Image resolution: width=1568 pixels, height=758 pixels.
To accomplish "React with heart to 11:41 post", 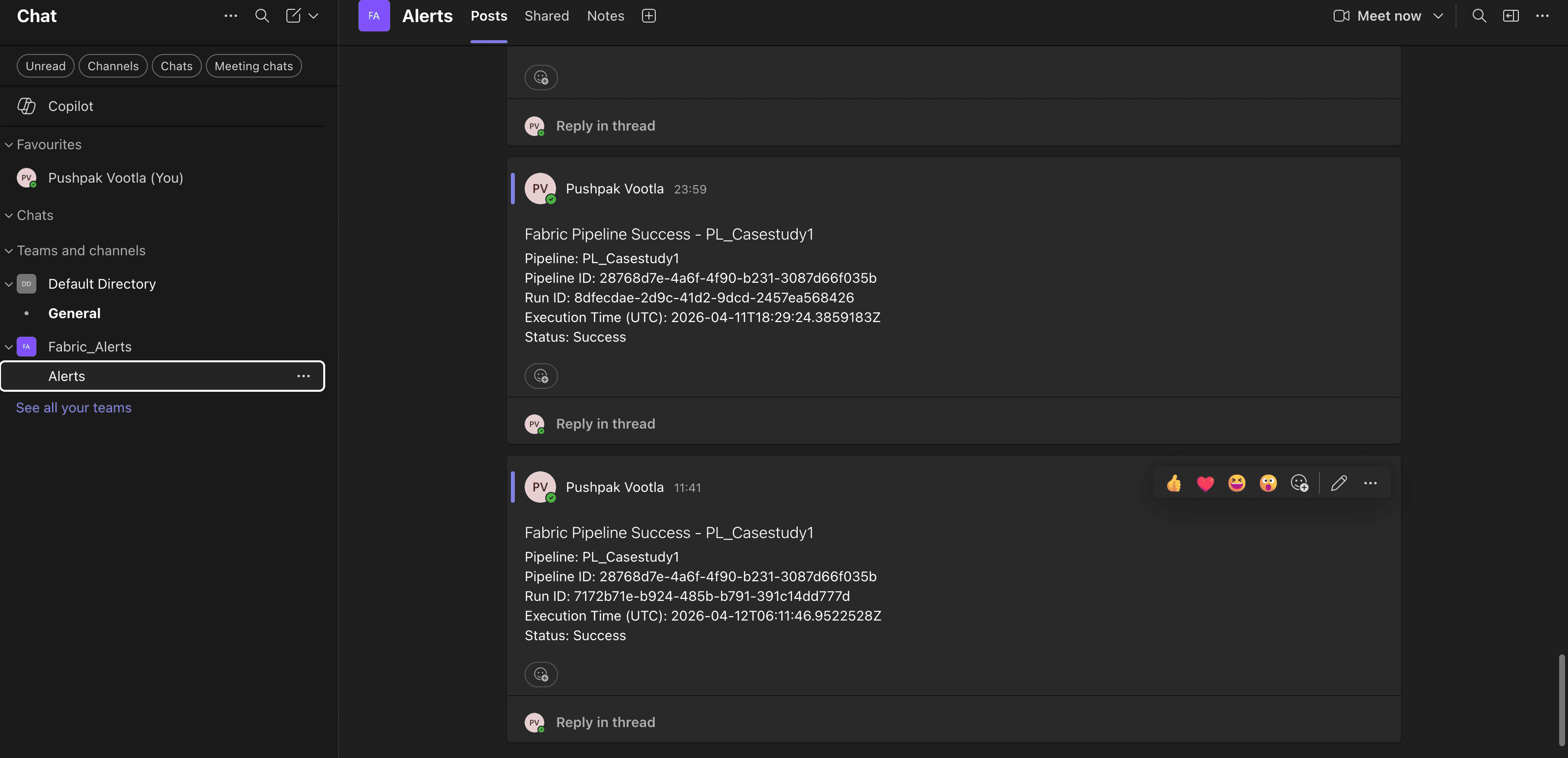I will click(x=1205, y=483).
